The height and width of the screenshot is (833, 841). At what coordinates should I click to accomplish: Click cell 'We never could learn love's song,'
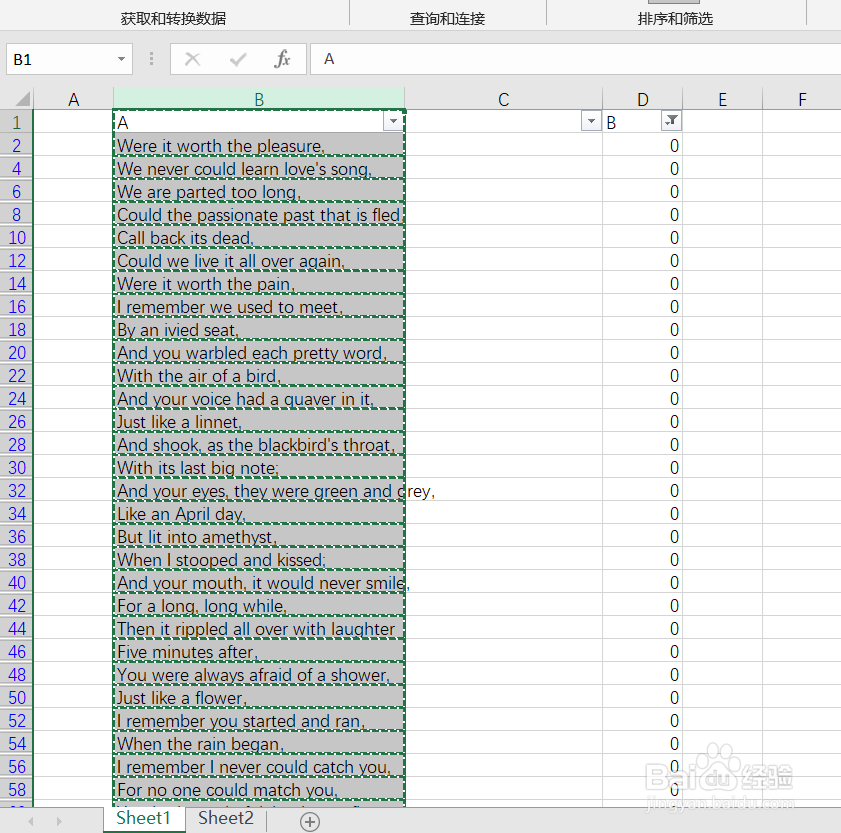[x=259, y=168]
